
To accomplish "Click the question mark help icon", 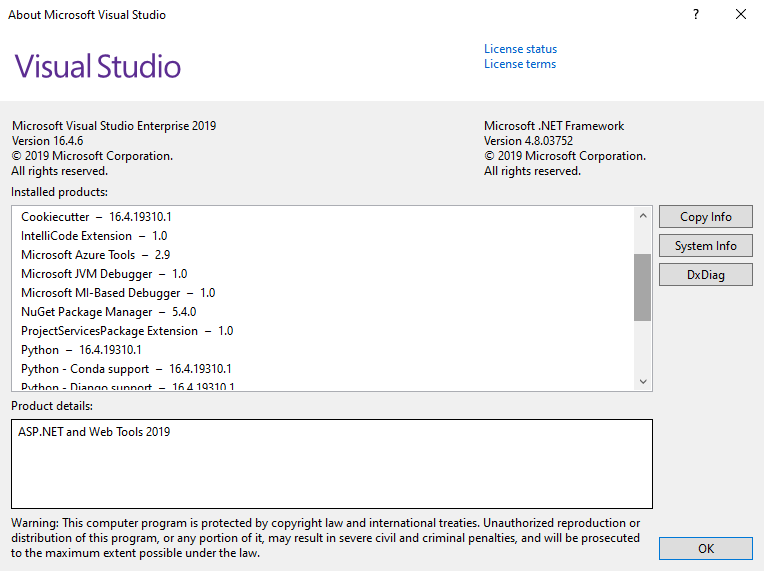I will [x=696, y=15].
